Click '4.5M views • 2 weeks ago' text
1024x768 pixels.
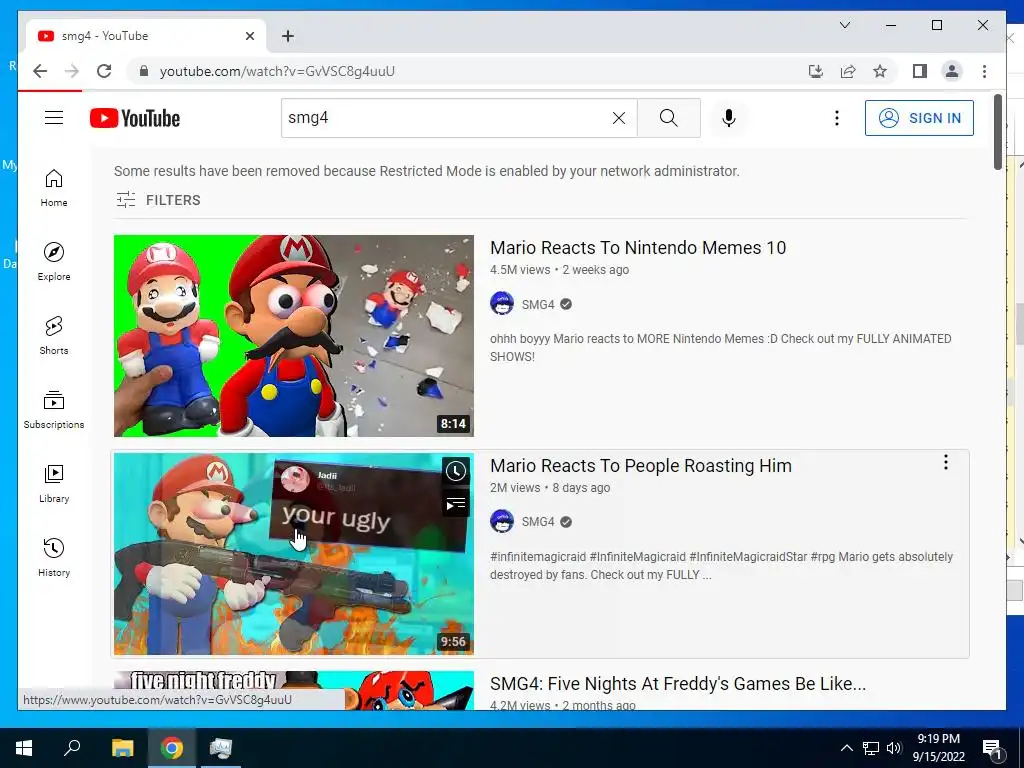[560, 270]
